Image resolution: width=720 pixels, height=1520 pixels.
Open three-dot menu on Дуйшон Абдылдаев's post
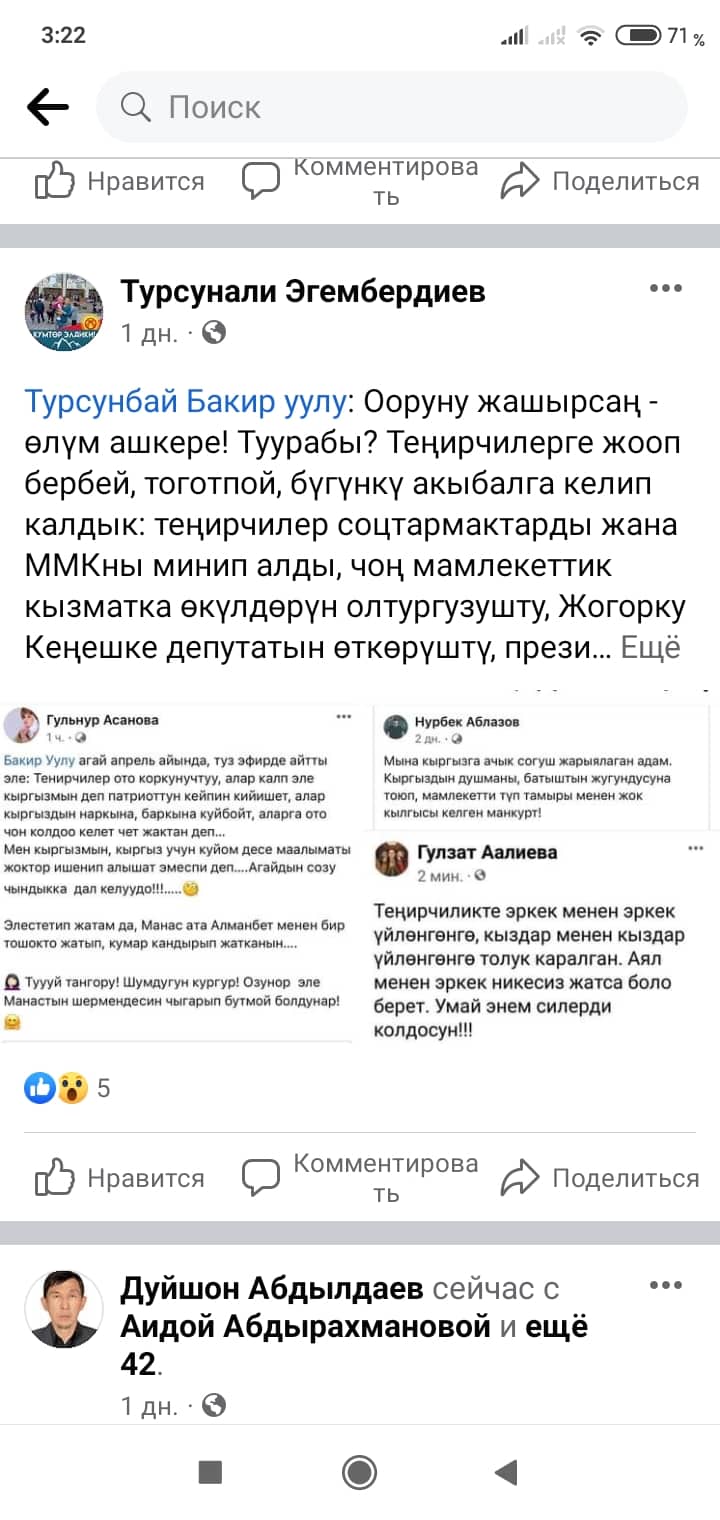point(665,1285)
